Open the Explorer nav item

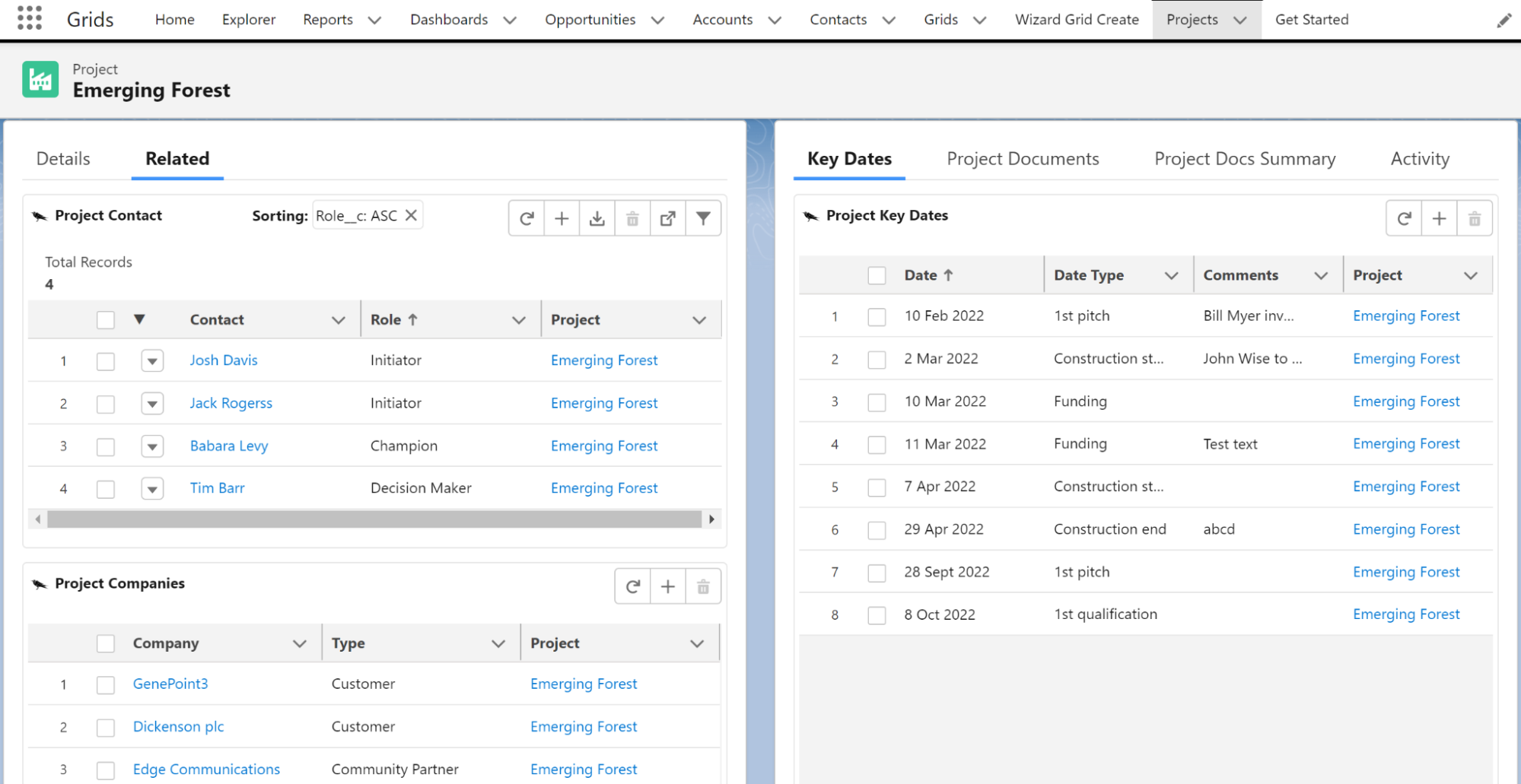[249, 20]
